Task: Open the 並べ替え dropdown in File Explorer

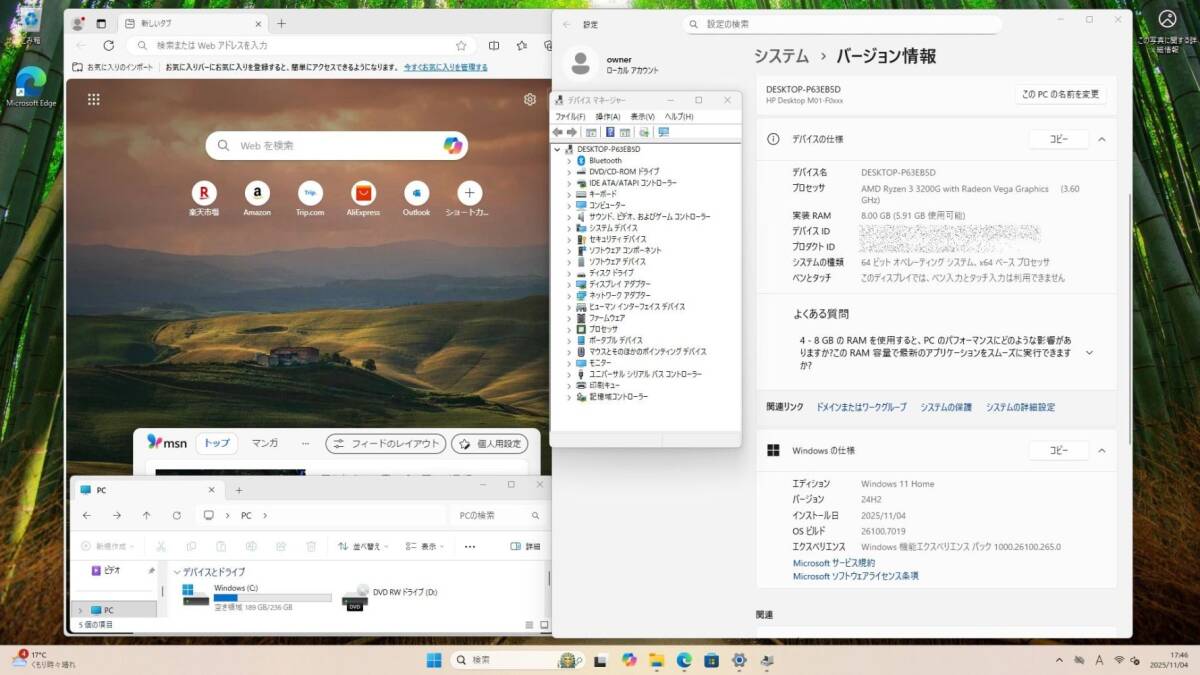Action: (x=363, y=547)
